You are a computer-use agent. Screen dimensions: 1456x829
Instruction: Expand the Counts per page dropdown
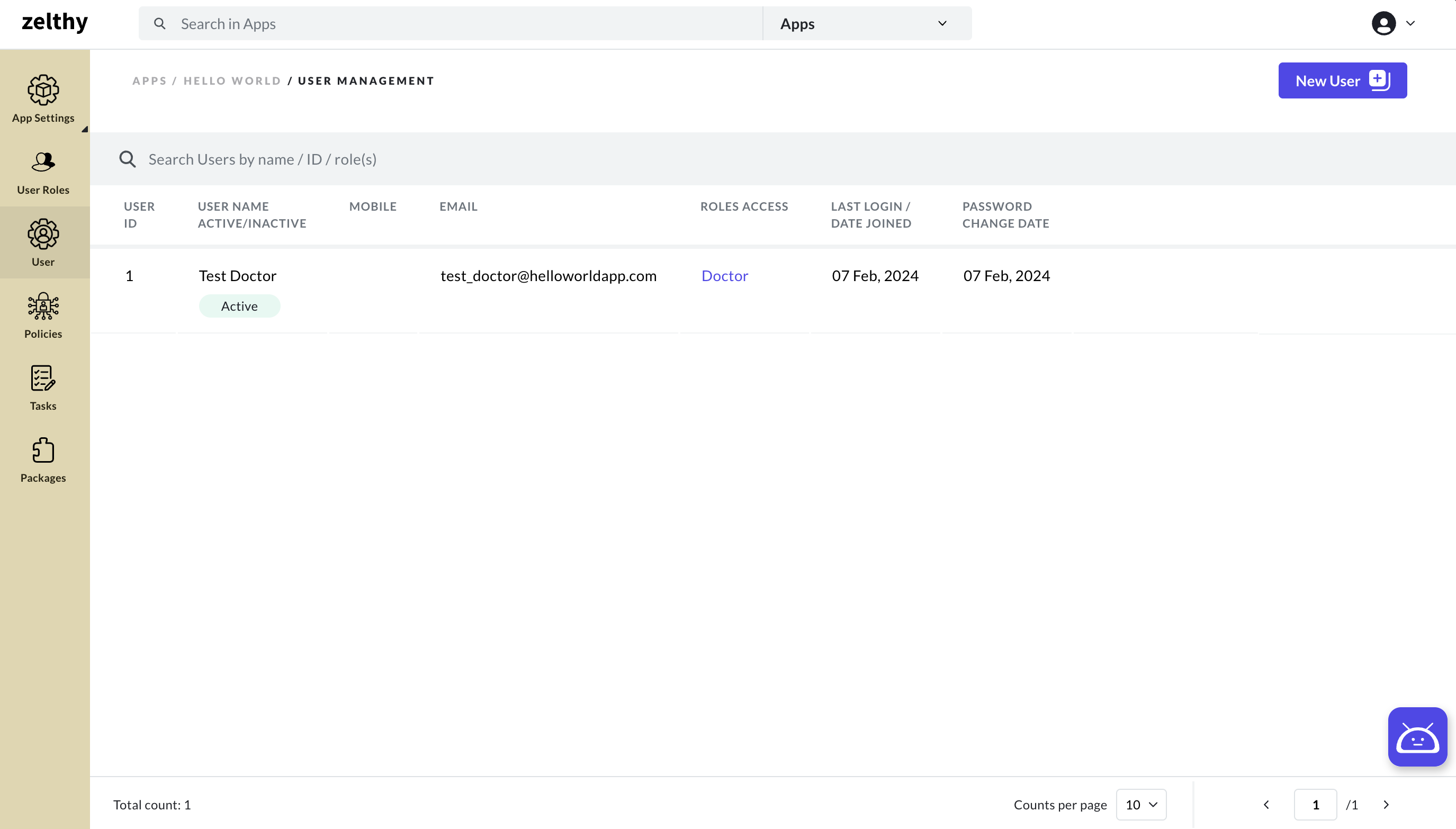click(x=1140, y=804)
